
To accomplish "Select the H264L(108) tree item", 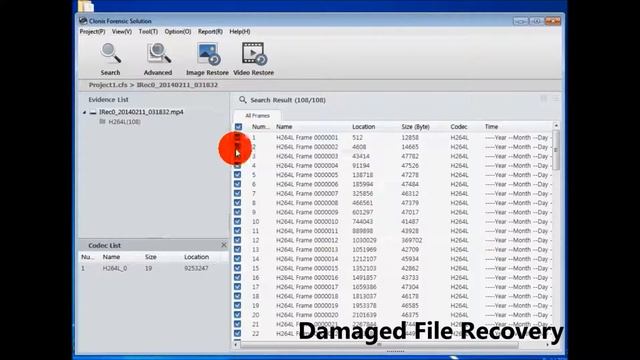I will click(x=124, y=122).
